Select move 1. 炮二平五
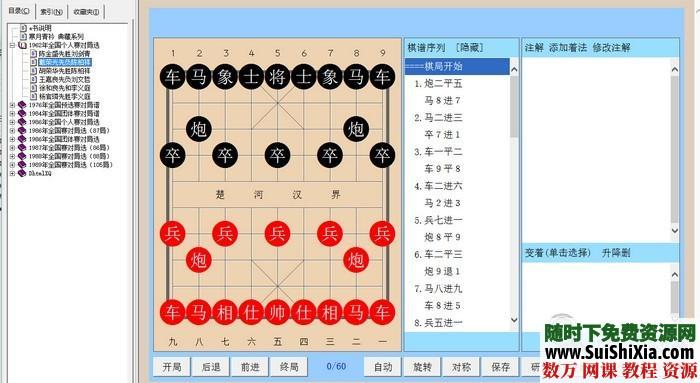700x383 pixels. pyautogui.click(x=438, y=83)
